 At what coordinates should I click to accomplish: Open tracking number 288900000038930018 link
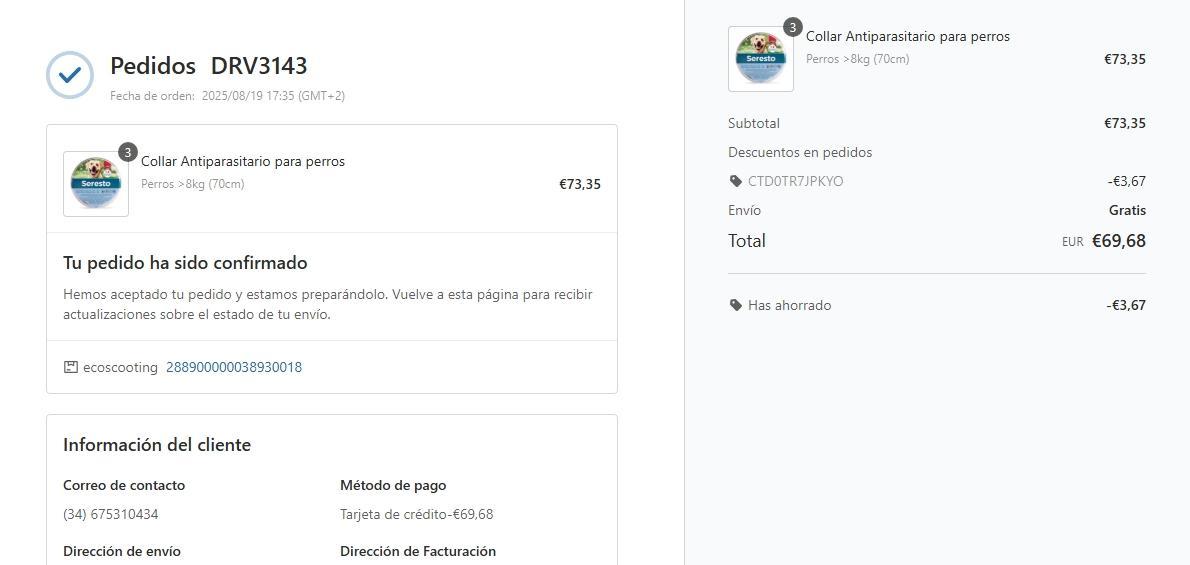click(234, 367)
